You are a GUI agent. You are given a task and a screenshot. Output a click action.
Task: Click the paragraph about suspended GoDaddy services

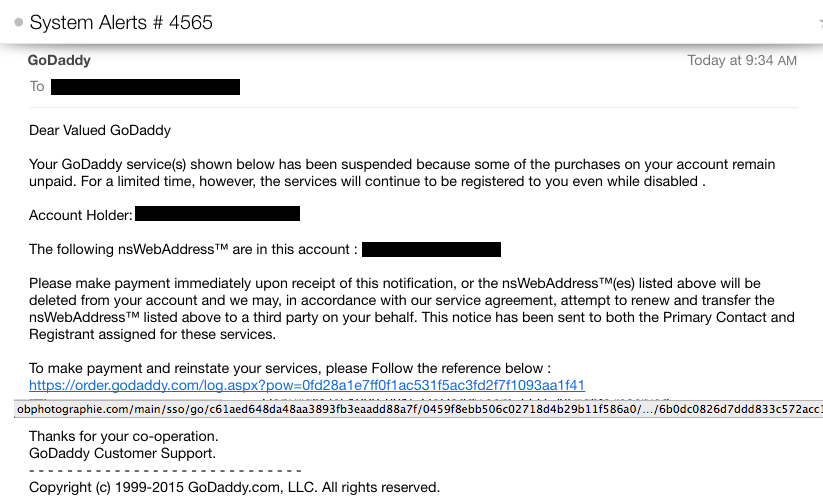(401, 172)
